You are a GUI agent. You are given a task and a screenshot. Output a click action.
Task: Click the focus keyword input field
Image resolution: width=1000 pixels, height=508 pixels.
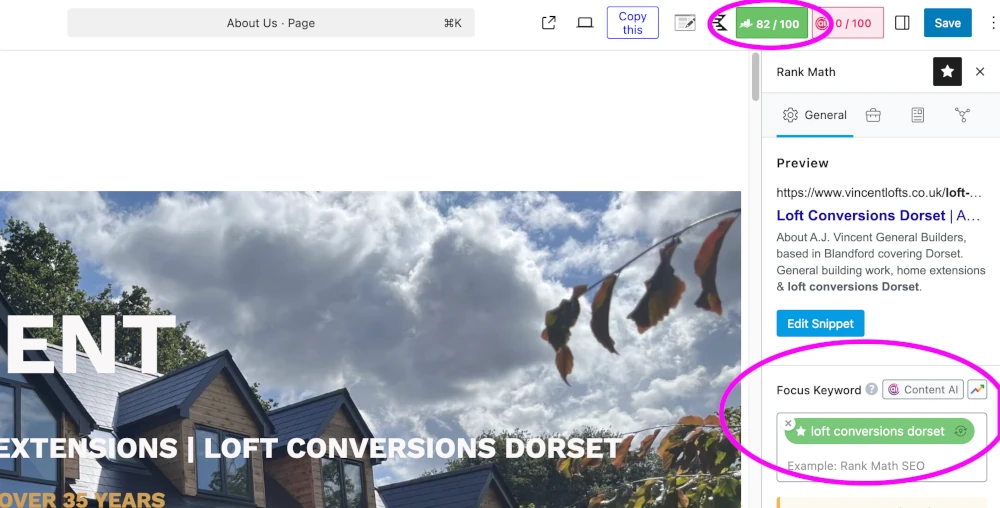click(880, 466)
